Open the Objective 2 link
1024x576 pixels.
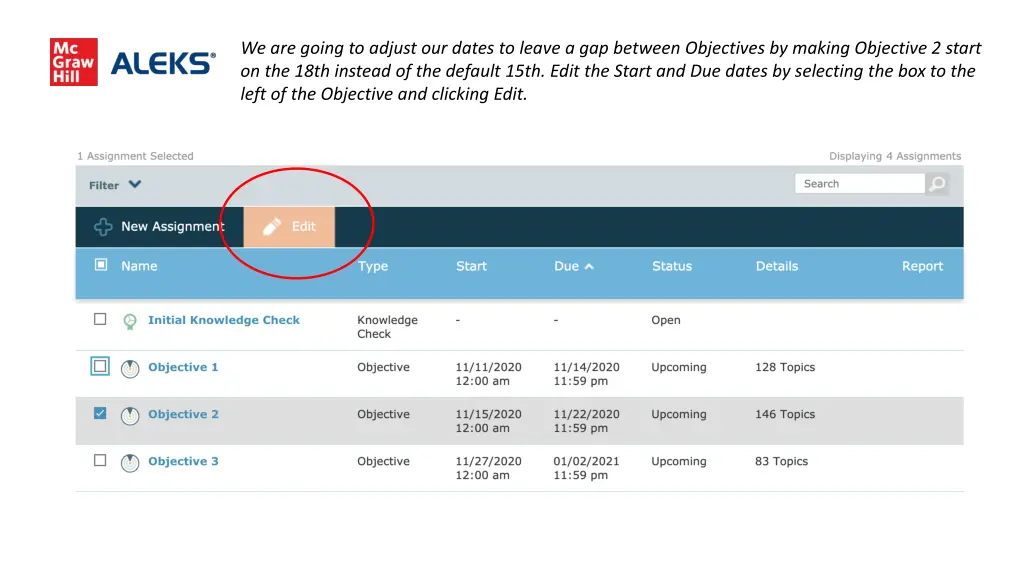click(183, 414)
